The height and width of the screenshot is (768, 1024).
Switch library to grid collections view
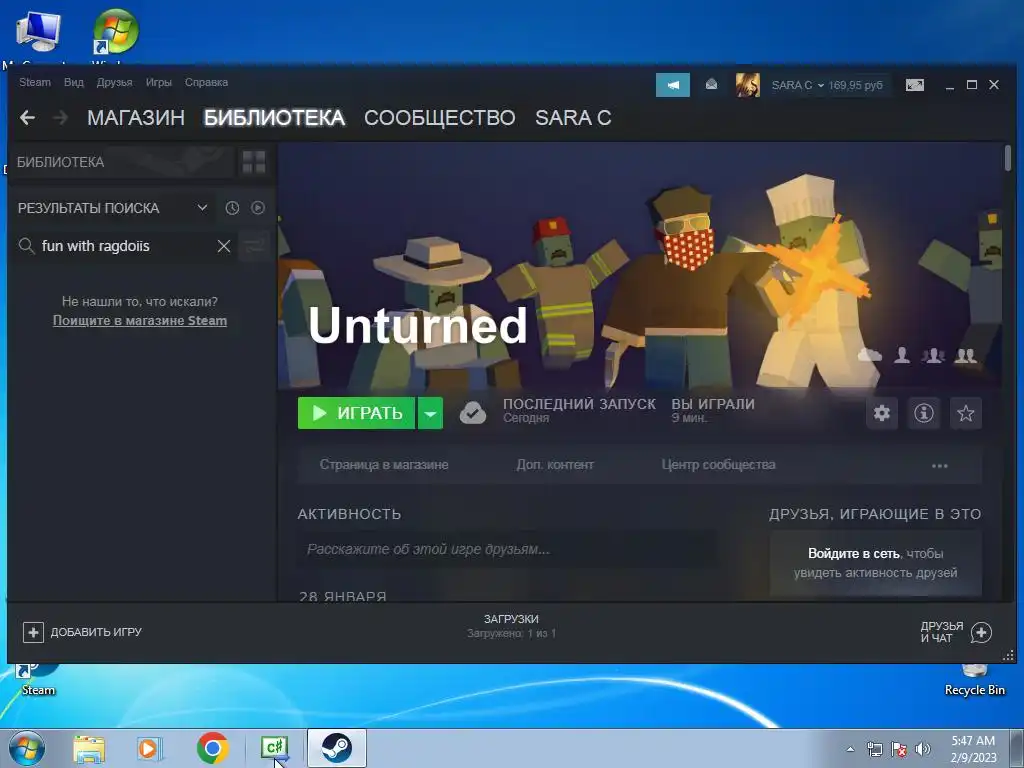click(254, 162)
